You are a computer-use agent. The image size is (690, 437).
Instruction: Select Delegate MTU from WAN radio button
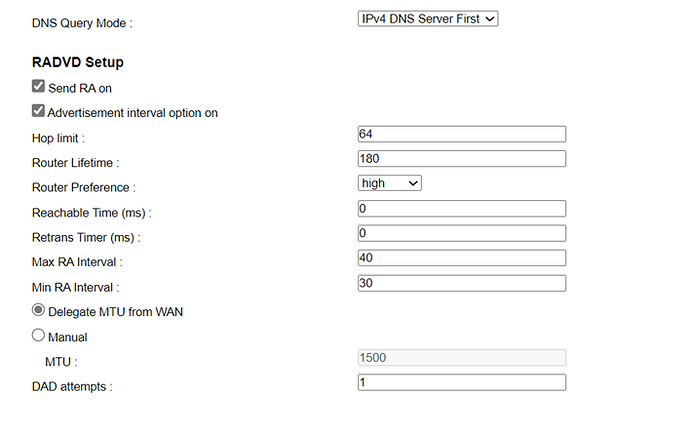(38, 310)
